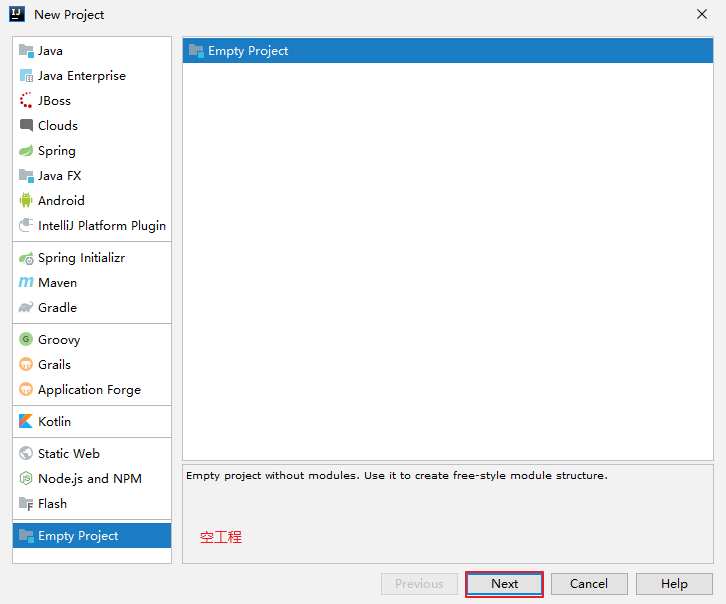Choose Static Web project type
The width and height of the screenshot is (726, 604).
pos(68,454)
